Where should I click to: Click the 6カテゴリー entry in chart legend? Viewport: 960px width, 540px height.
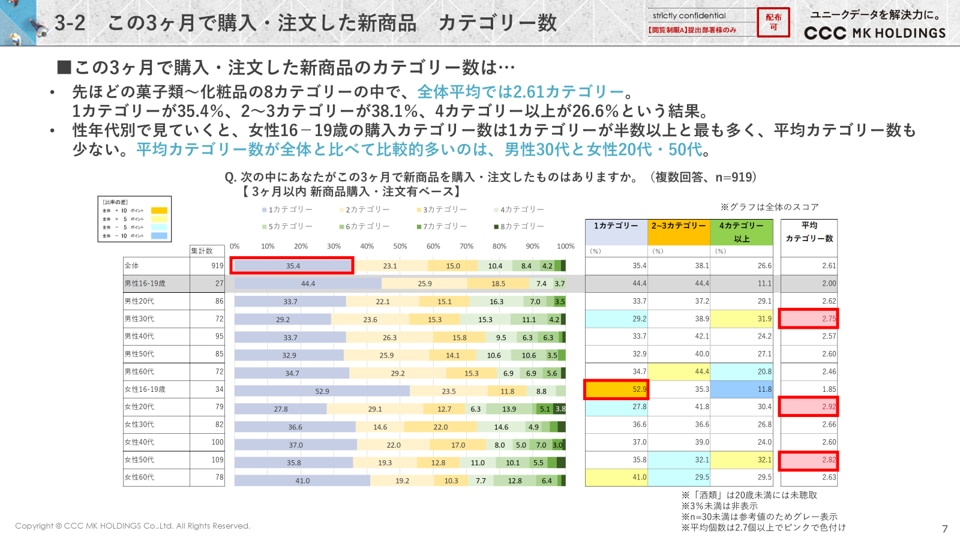[x=364, y=226]
